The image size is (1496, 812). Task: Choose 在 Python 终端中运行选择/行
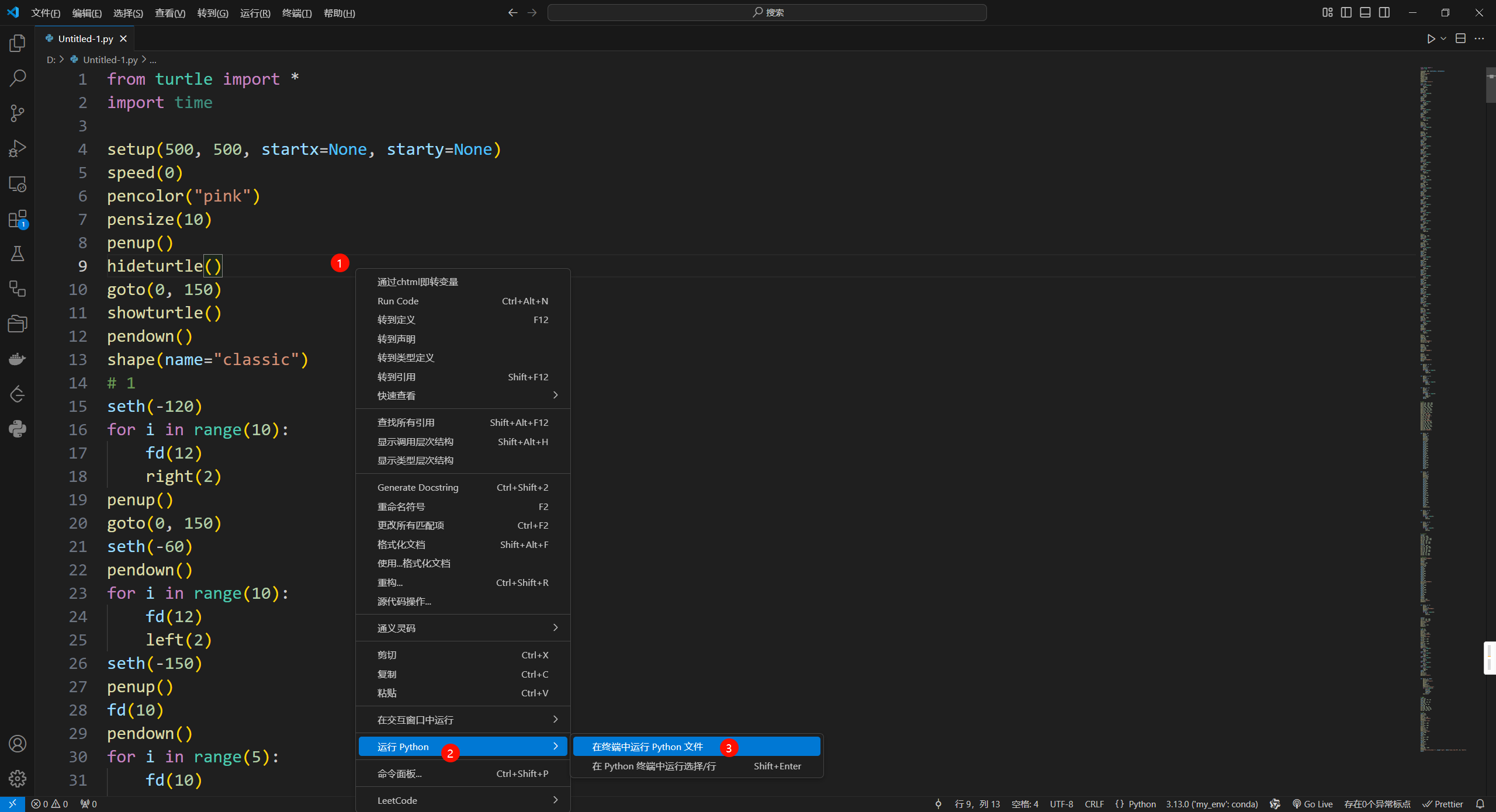click(x=697, y=766)
